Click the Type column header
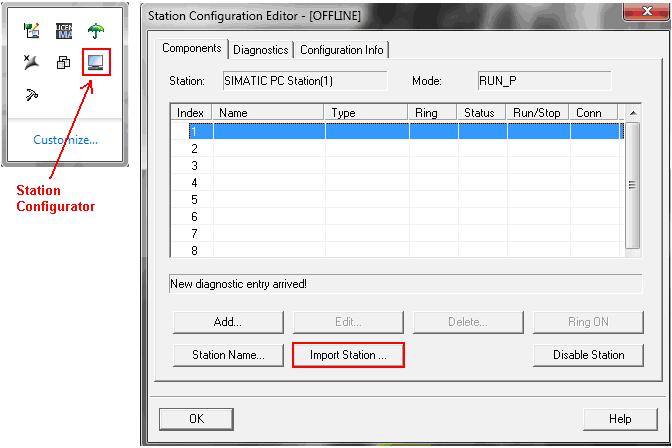Viewport: 672px width, 448px height. pyautogui.click(x=366, y=113)
